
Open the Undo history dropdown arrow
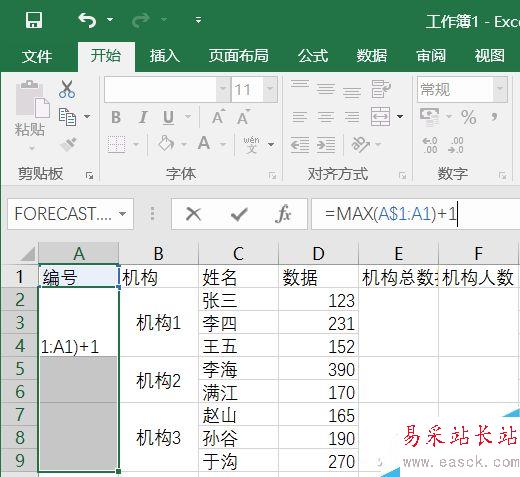(x=110, y=20)
